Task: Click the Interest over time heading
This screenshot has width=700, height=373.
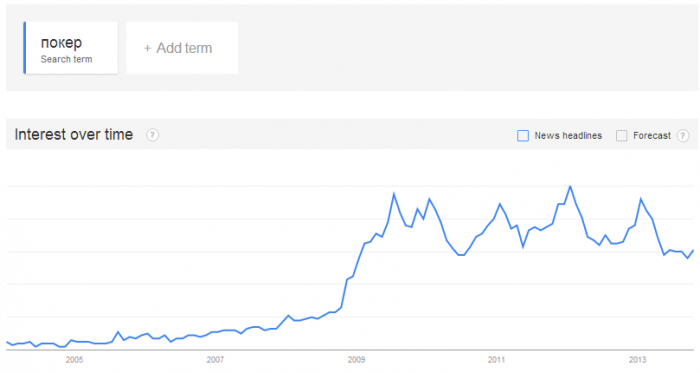Action: [x=74, y=134]
